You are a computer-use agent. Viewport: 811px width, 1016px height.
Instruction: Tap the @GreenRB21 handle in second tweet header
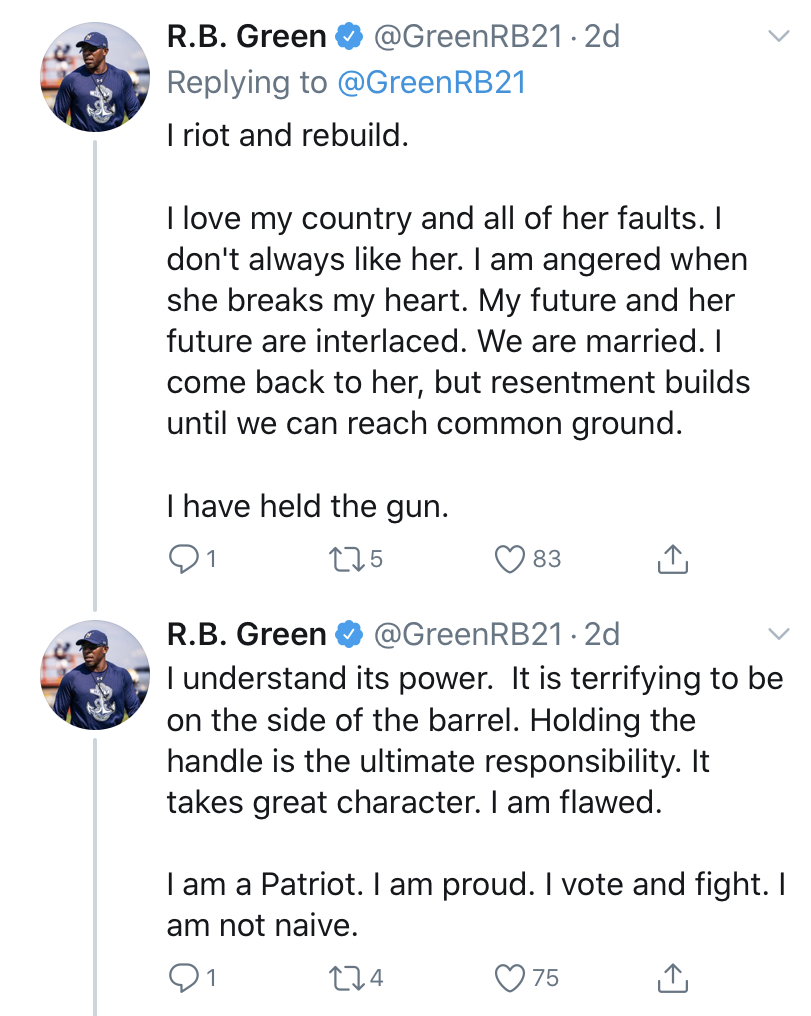point(467,634)
